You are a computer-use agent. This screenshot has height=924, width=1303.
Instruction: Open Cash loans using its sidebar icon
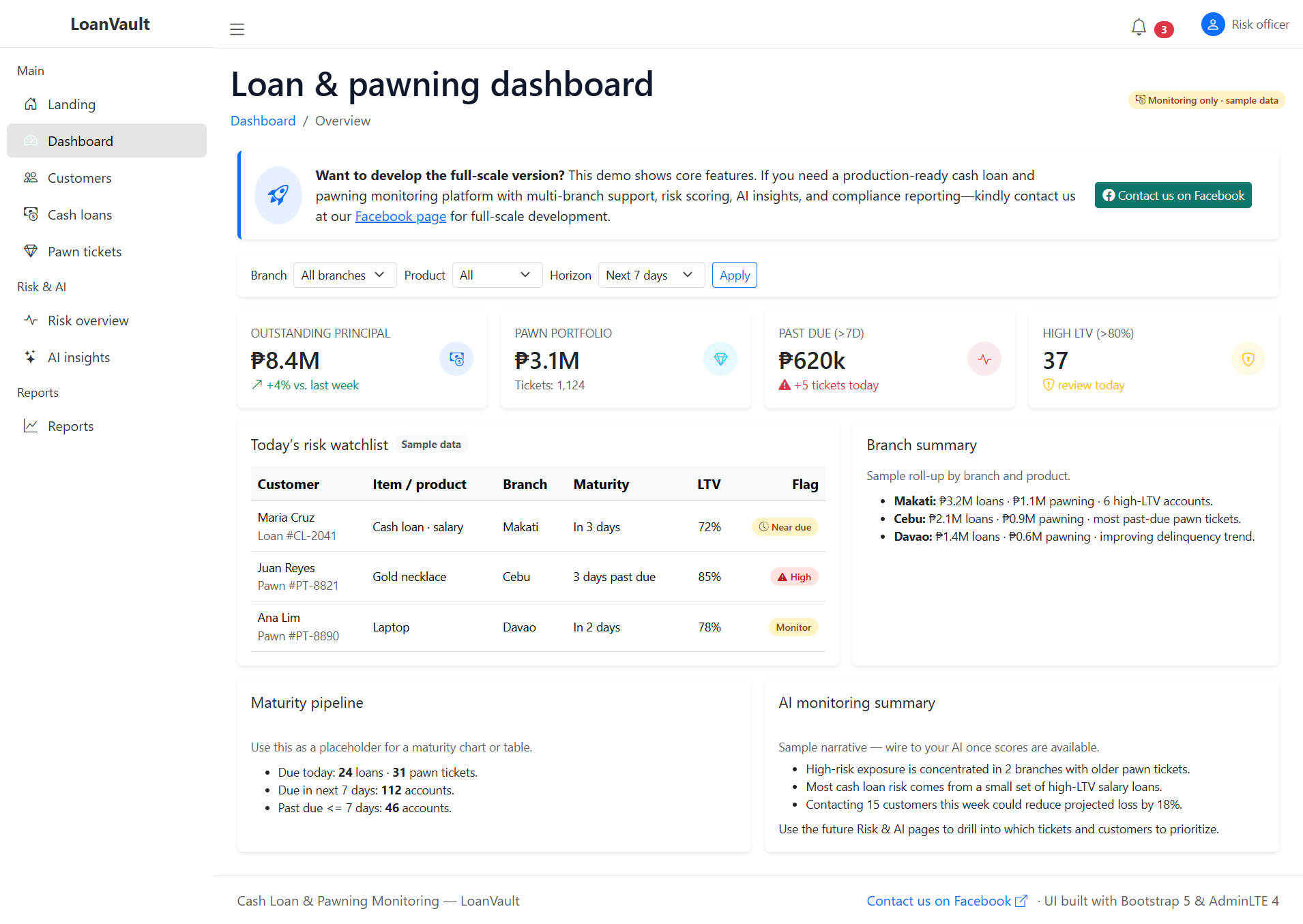31,214
